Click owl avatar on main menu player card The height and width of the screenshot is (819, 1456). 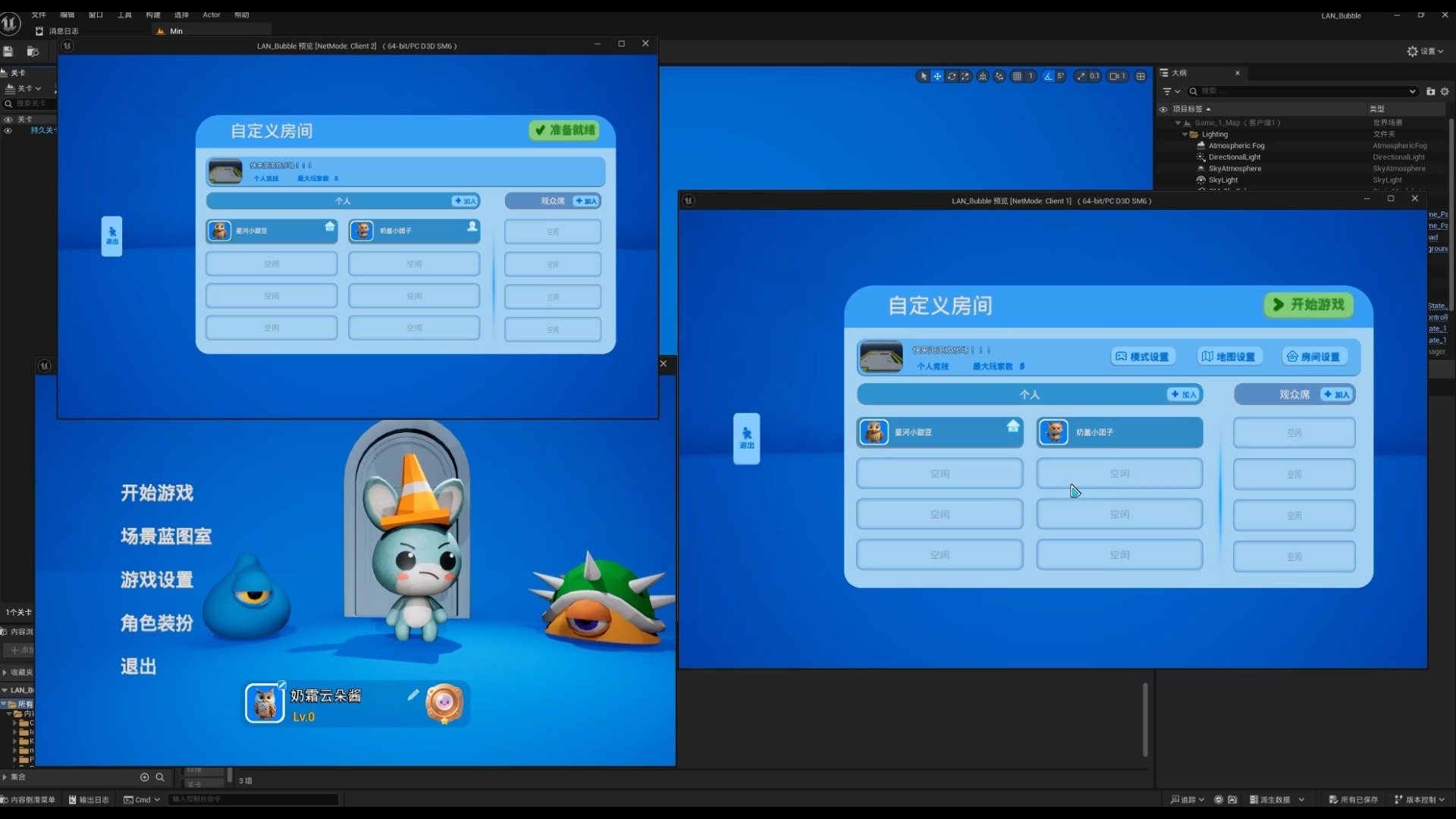tap(265, 703)
